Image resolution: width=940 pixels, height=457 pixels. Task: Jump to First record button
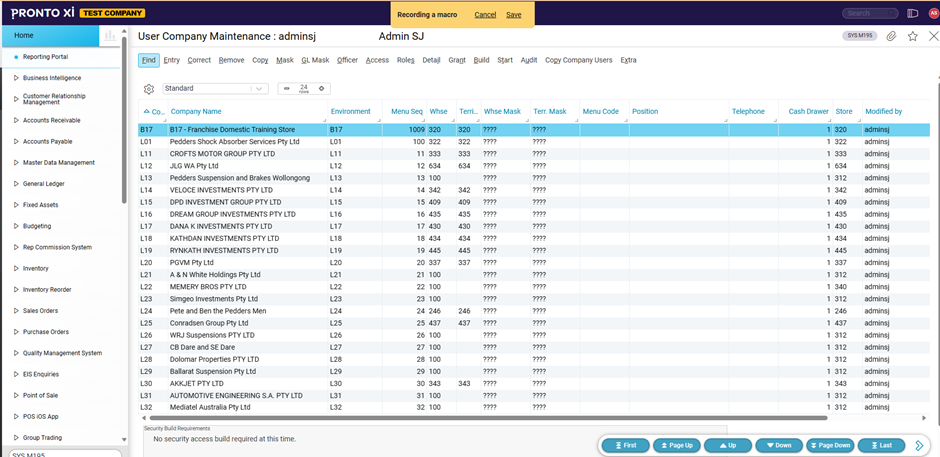coord(625,446)
